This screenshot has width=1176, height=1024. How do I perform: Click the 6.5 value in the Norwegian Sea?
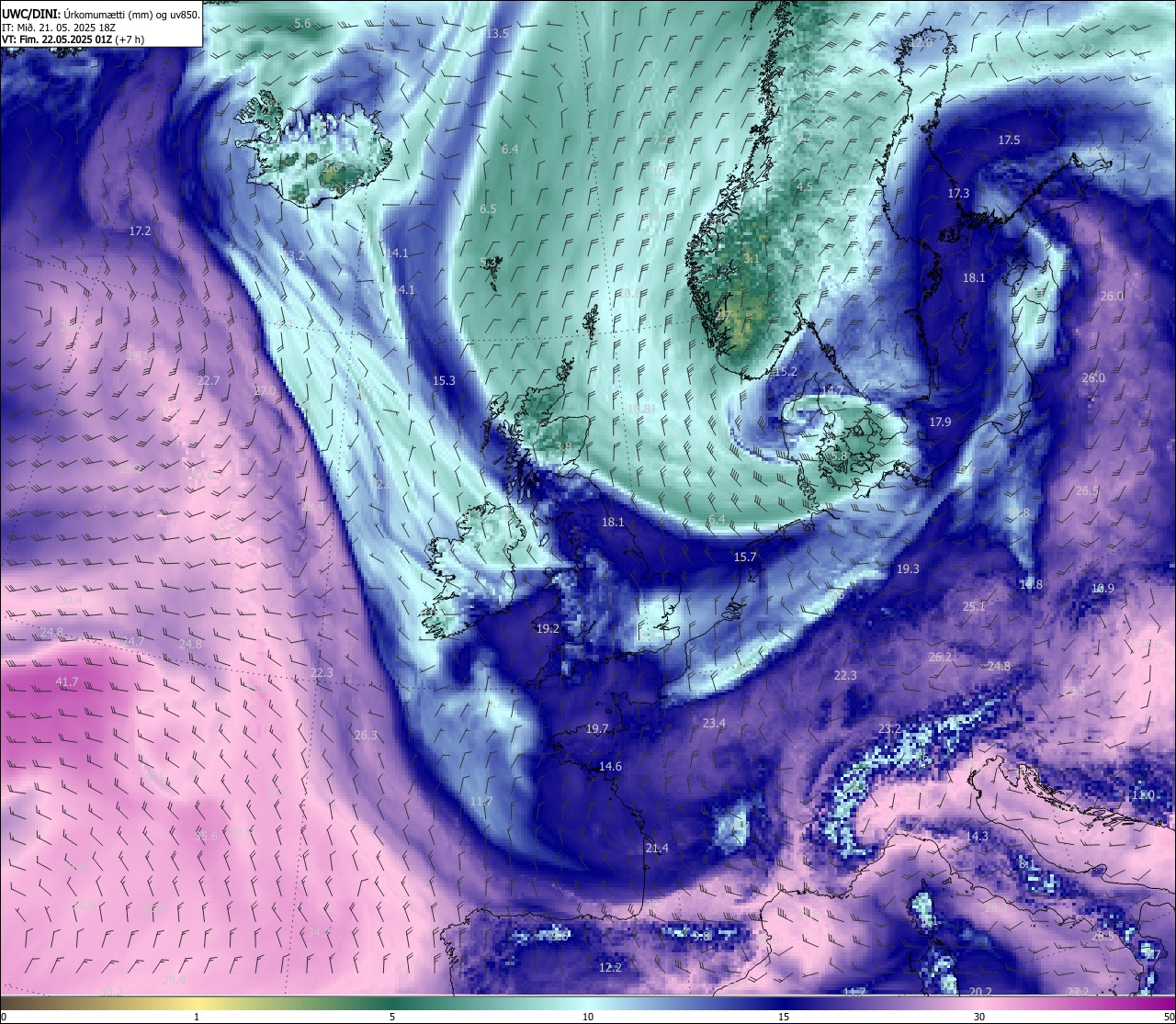coord(488,209)
